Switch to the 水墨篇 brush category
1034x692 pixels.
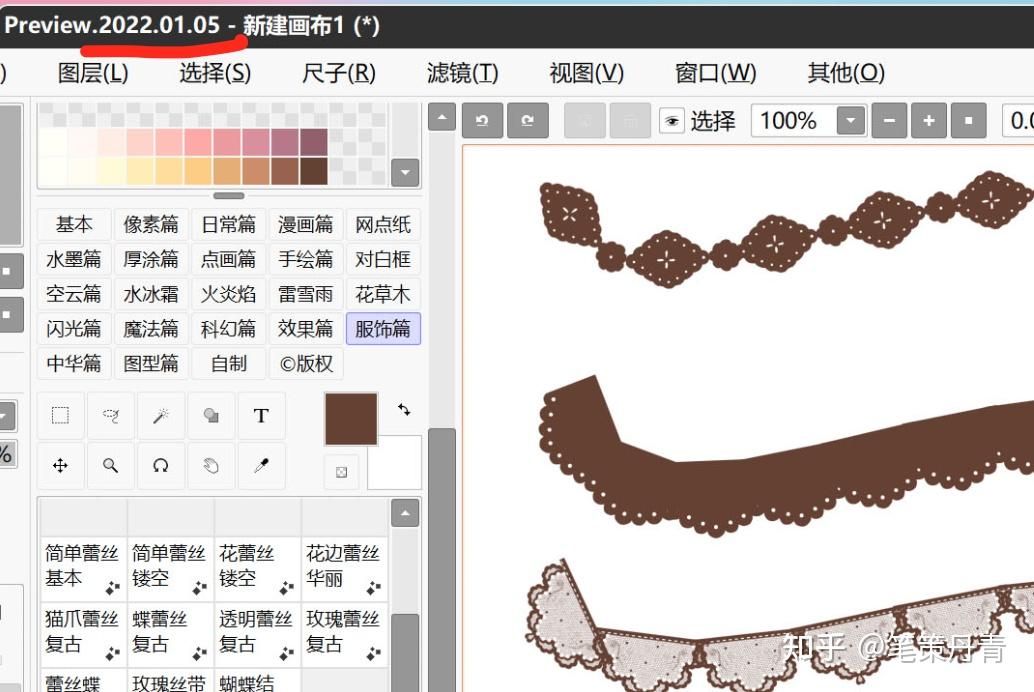click(x=74, y=259)
